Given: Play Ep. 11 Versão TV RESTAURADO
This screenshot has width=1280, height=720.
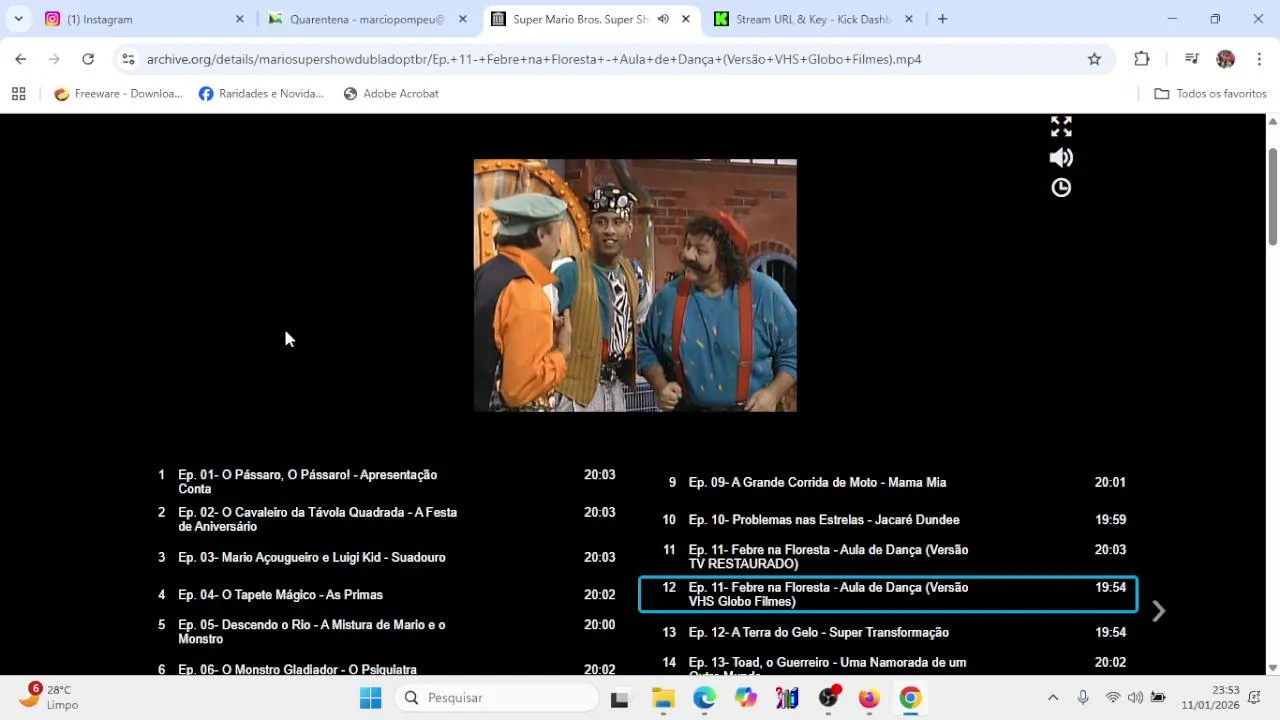Looking at the screenshot, I should (x=888, y=557).
